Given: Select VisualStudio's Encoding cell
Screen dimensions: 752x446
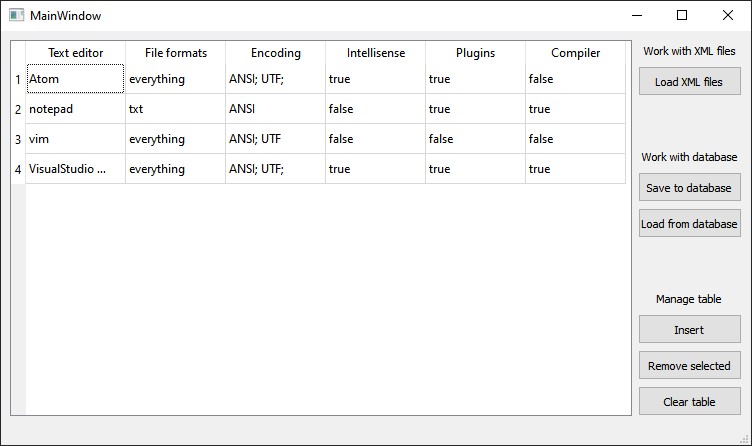Looking at the screenshot, I should tap(275, 169).
